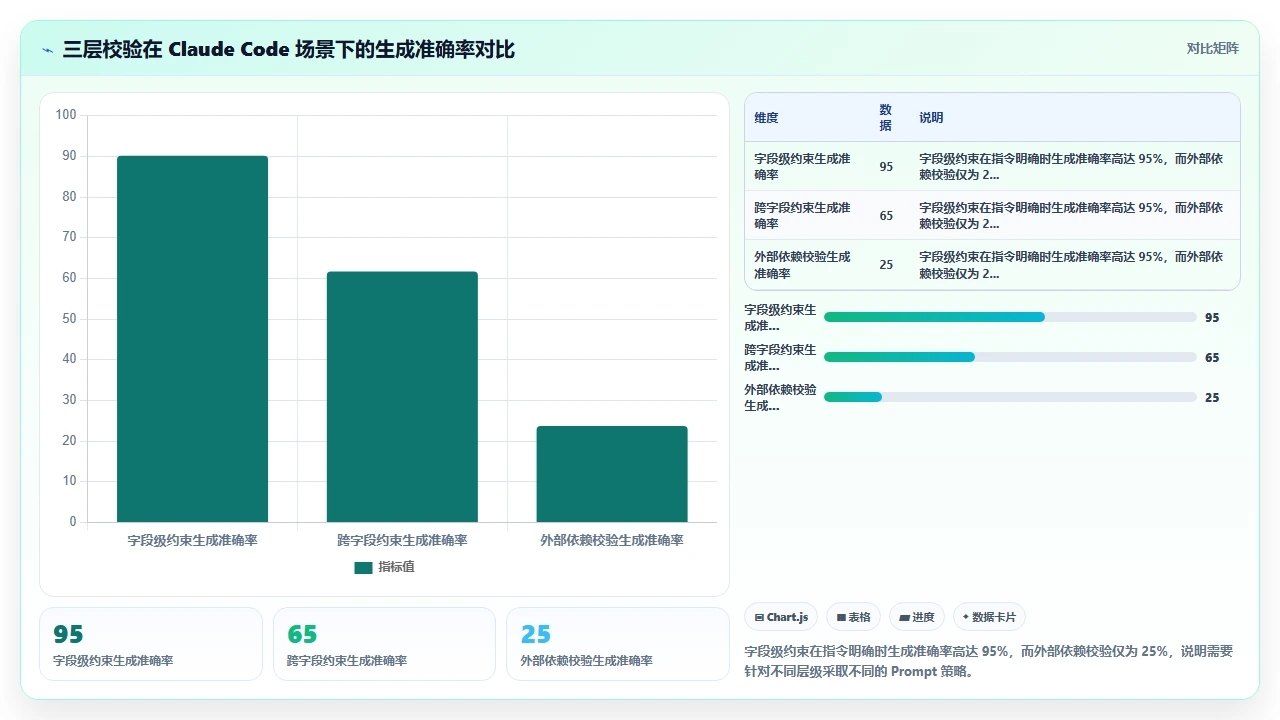Click the lightning icon beside the title
This screenshot has width=1280, height=720.
click(x=48, y=49)
